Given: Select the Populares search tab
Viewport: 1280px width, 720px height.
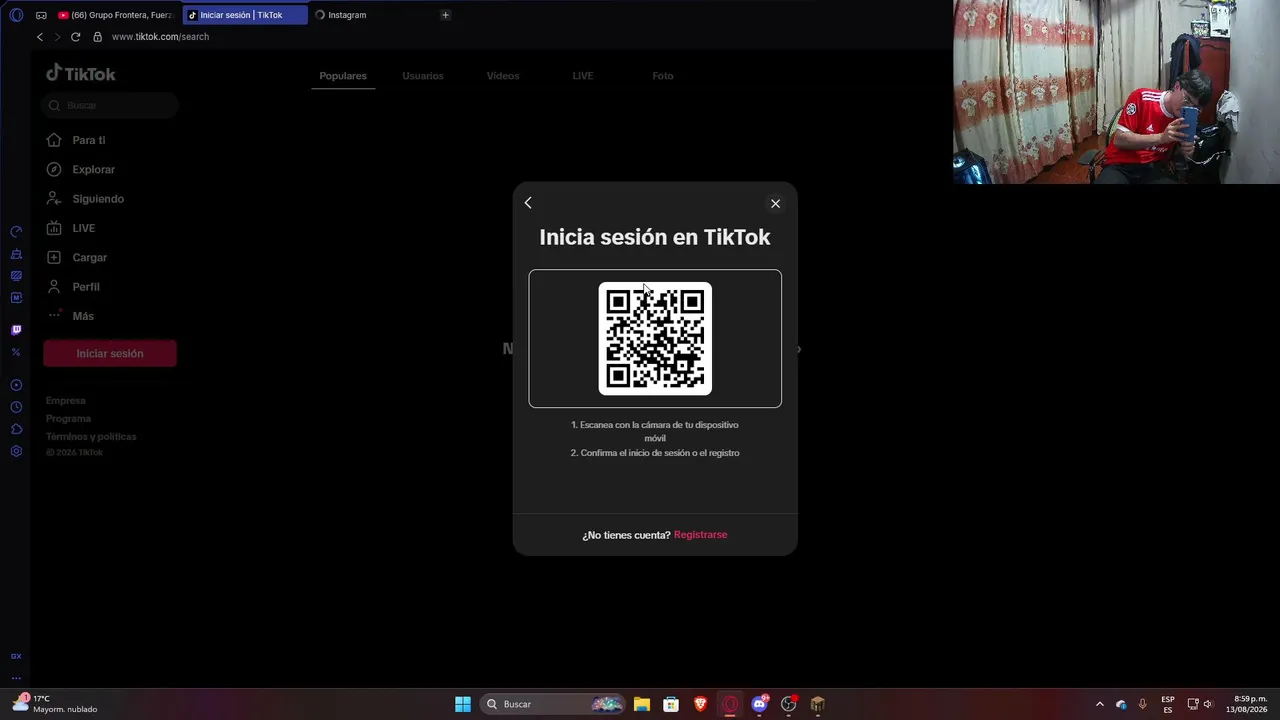Looking at the screenshot, I should click(x=343, y=76).
